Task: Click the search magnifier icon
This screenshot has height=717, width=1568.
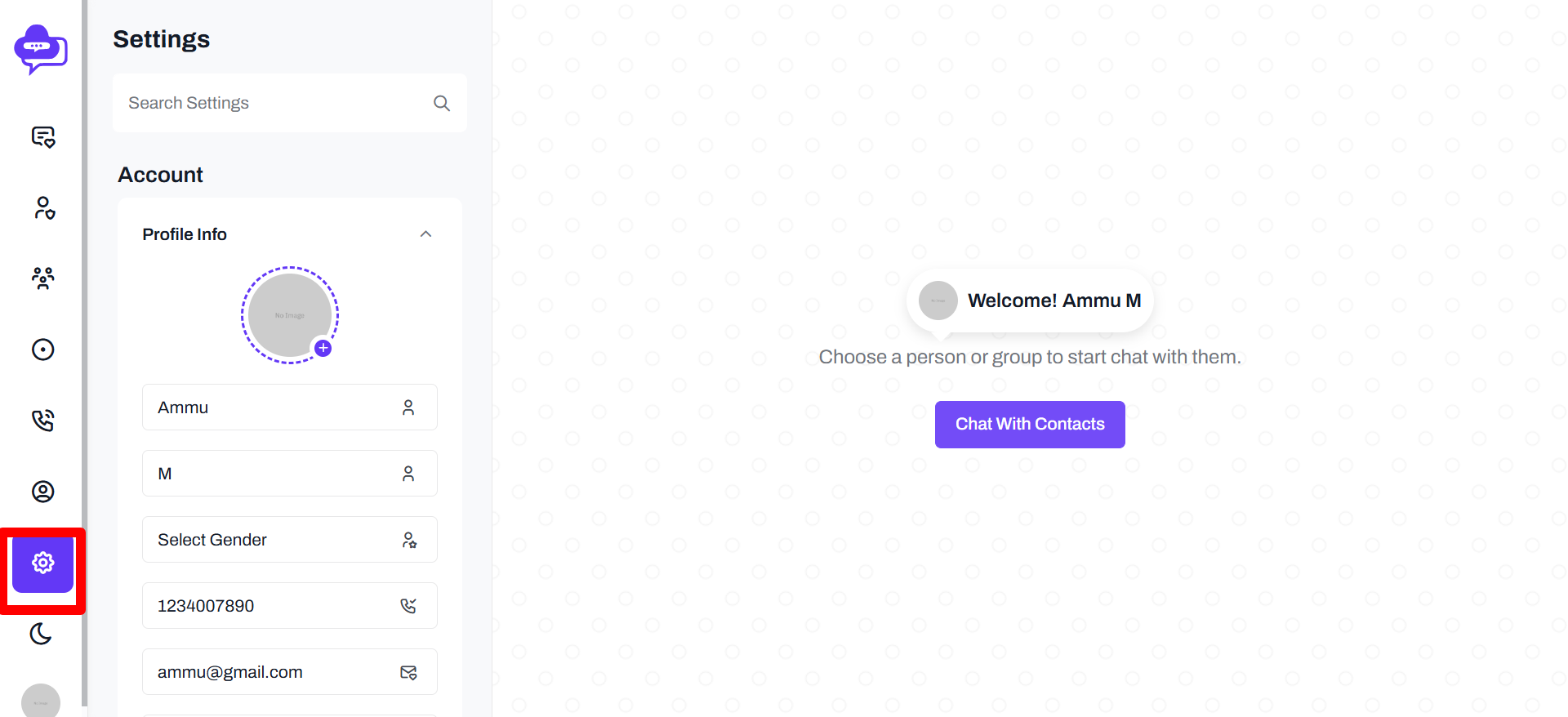Action: click(442, 103)
